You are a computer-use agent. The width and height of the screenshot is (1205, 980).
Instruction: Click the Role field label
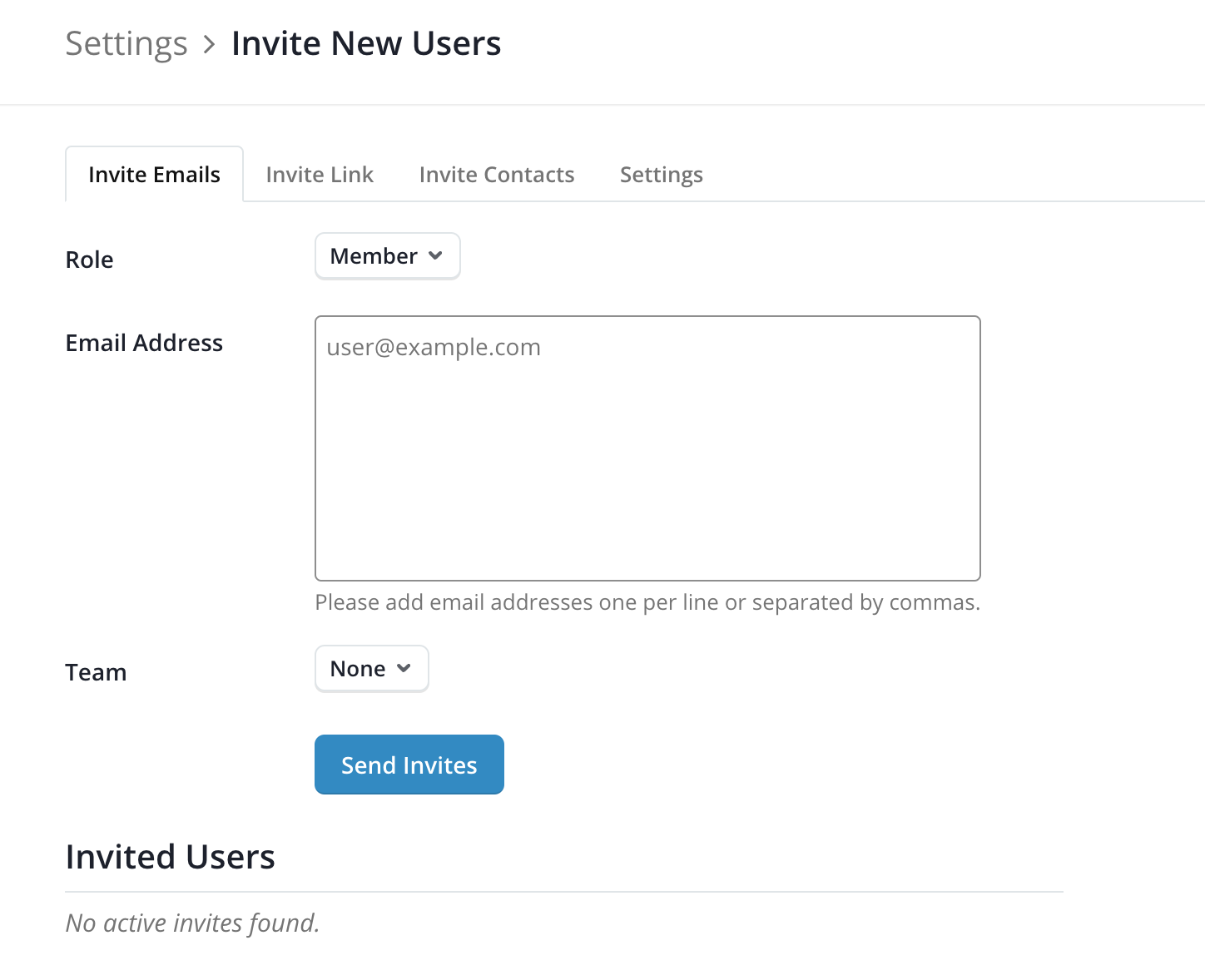[x=89, y=260]
